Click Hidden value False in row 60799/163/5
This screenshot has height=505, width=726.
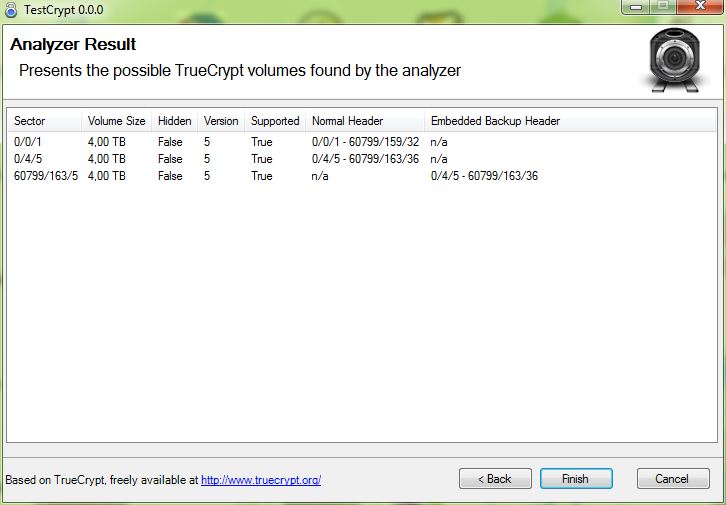(x=170, y=176)
